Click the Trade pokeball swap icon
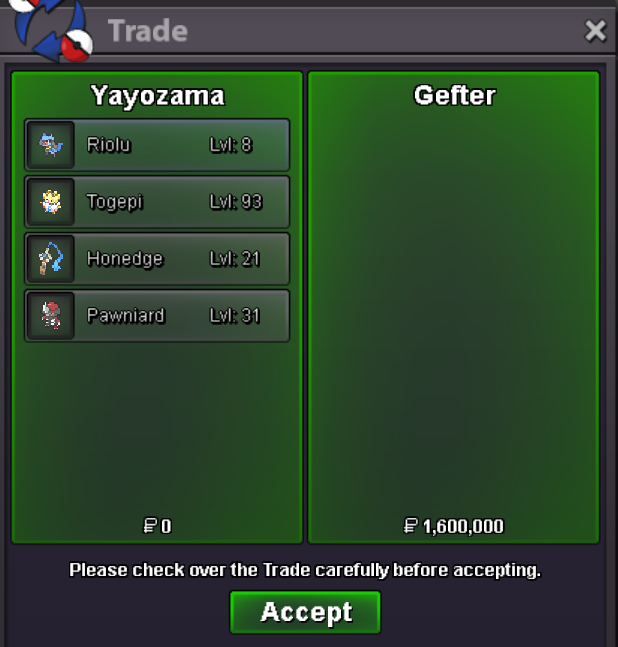 (x=50, y=30)
